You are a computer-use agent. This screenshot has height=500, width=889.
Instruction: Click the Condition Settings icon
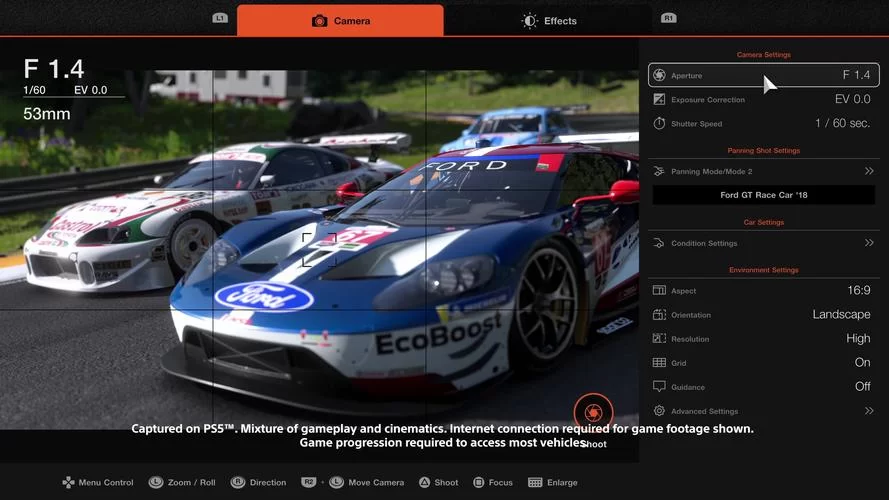click(659, 243)
